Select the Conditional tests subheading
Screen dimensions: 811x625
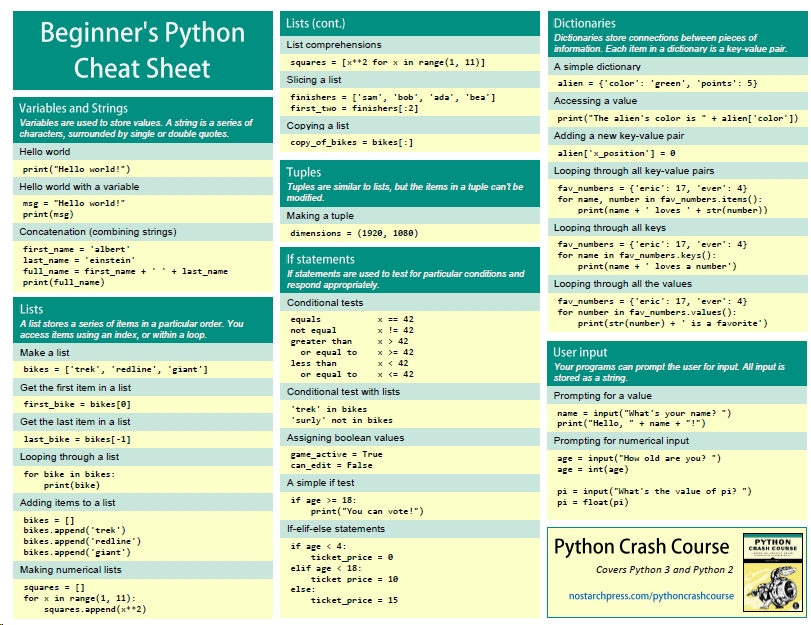coord(325,302)
